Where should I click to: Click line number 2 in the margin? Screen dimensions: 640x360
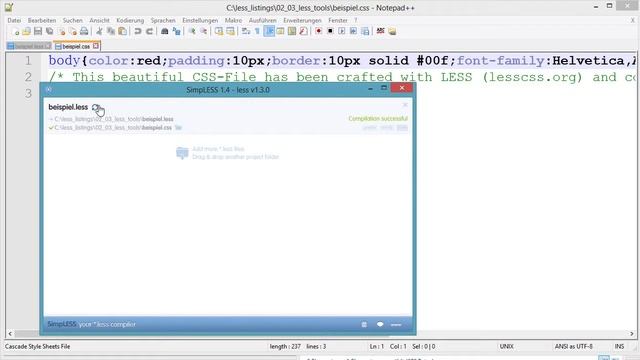[28, 77]
